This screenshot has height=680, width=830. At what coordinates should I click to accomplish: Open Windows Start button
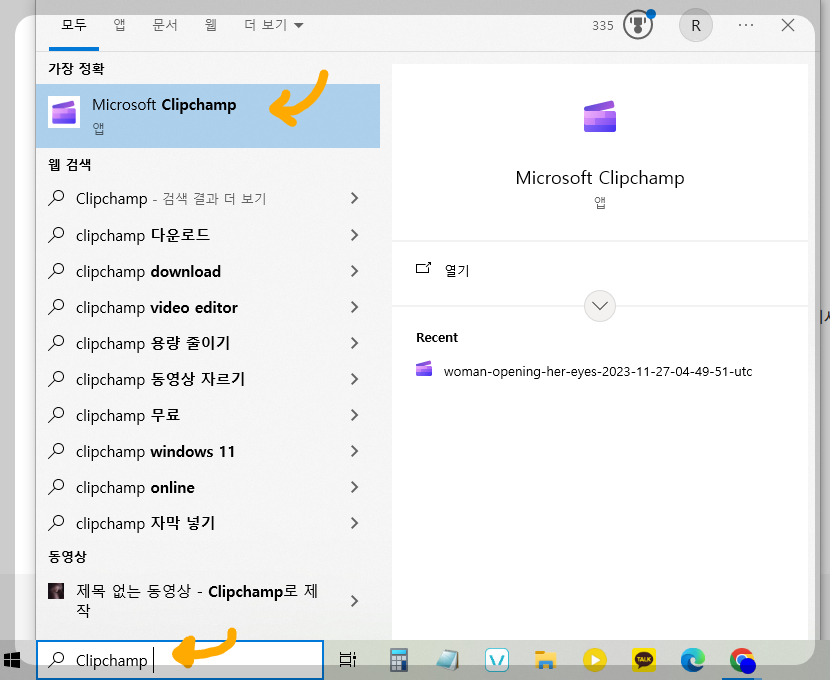click(x=12, y=660)
